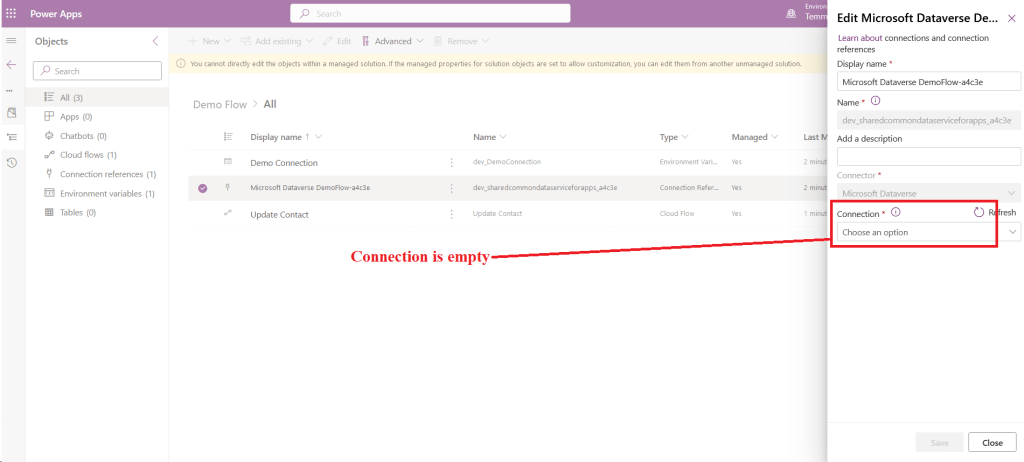
Task: Open the Update Contact flow item
Action: (280, 214)
